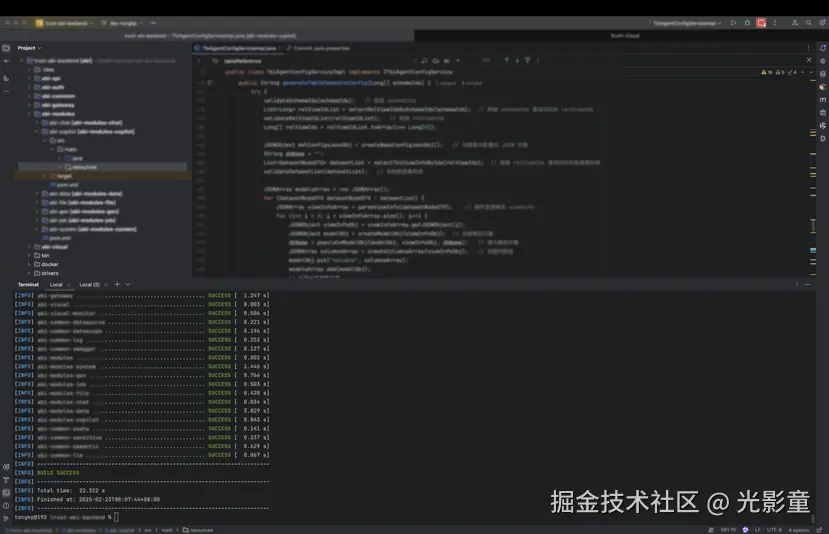Click the editor tabs options menu
Image resolution: width=829 pixels, height=534 pixels.
pyautogui.click(x=808, y=48)
